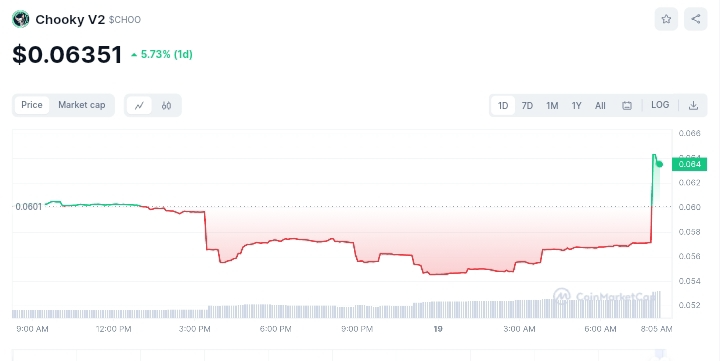Toggle LOG scale on chart
Image resolution: width=720 pixels, height=361 pixels.
tap(660, 105)
